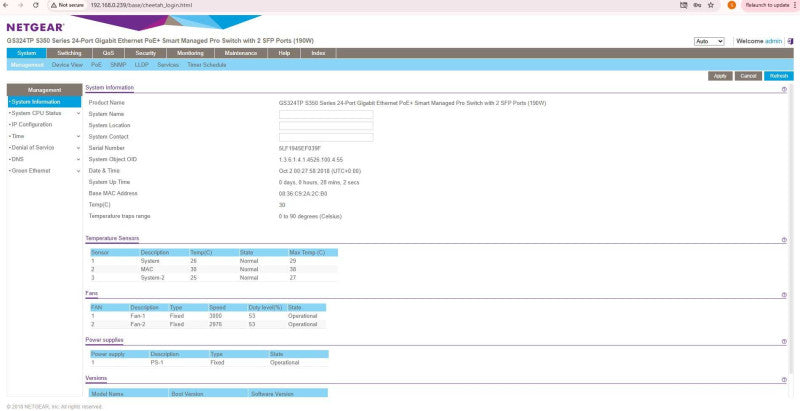Expand Green Ethernet menu

[x=78, y=171]
